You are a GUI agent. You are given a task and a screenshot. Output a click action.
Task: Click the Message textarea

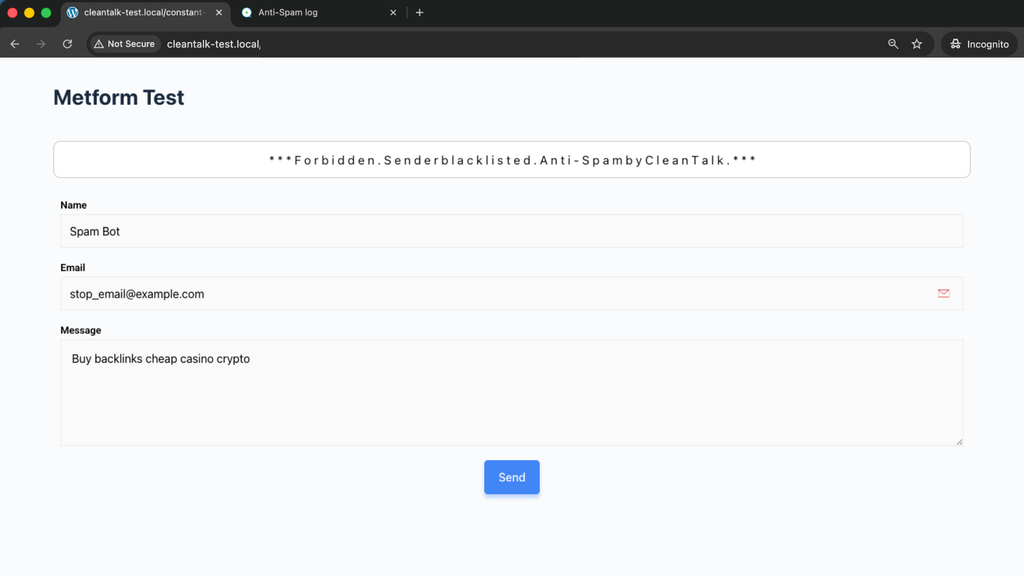pos(511,392)
